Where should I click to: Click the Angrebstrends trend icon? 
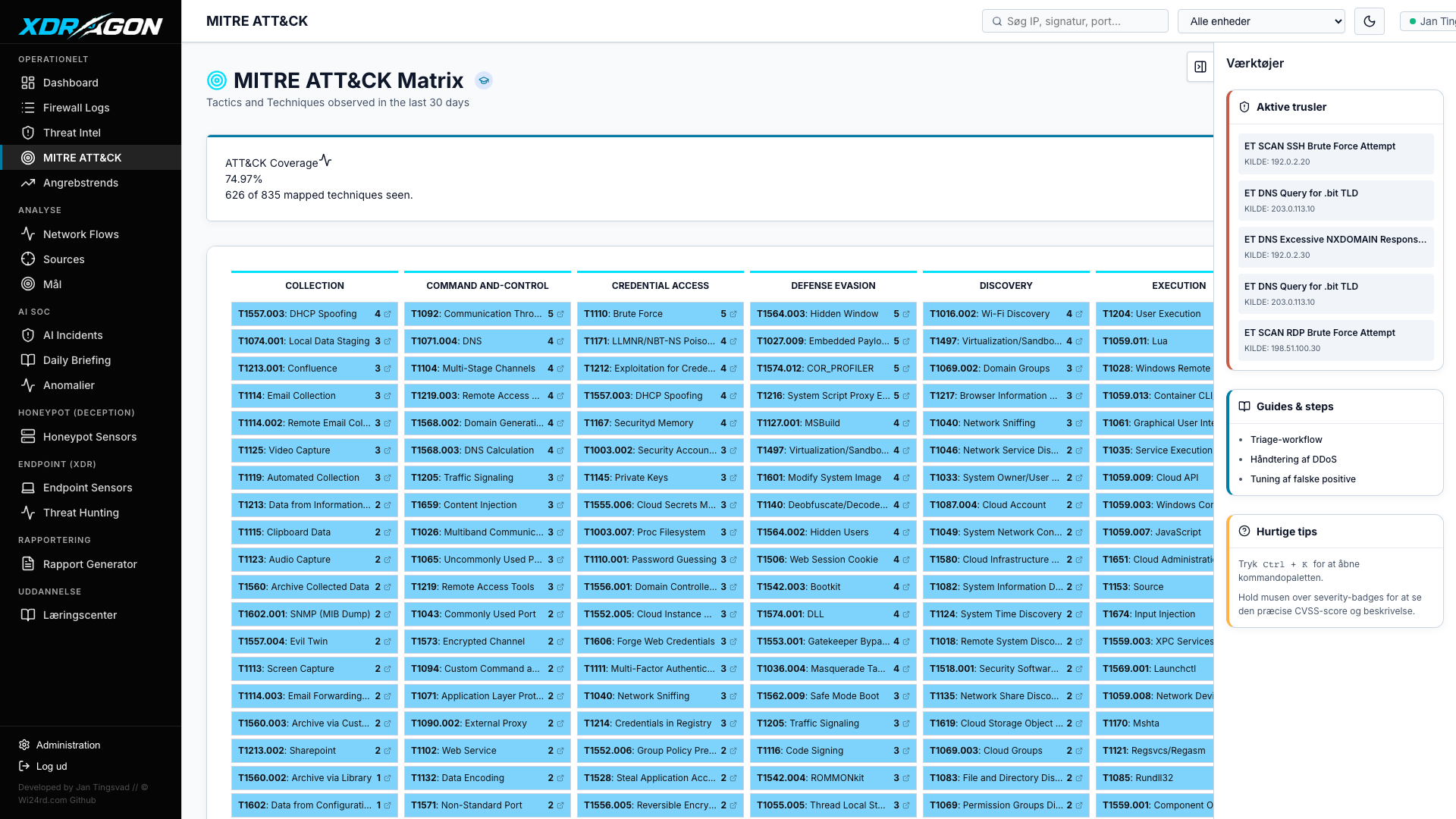[28, 183]
